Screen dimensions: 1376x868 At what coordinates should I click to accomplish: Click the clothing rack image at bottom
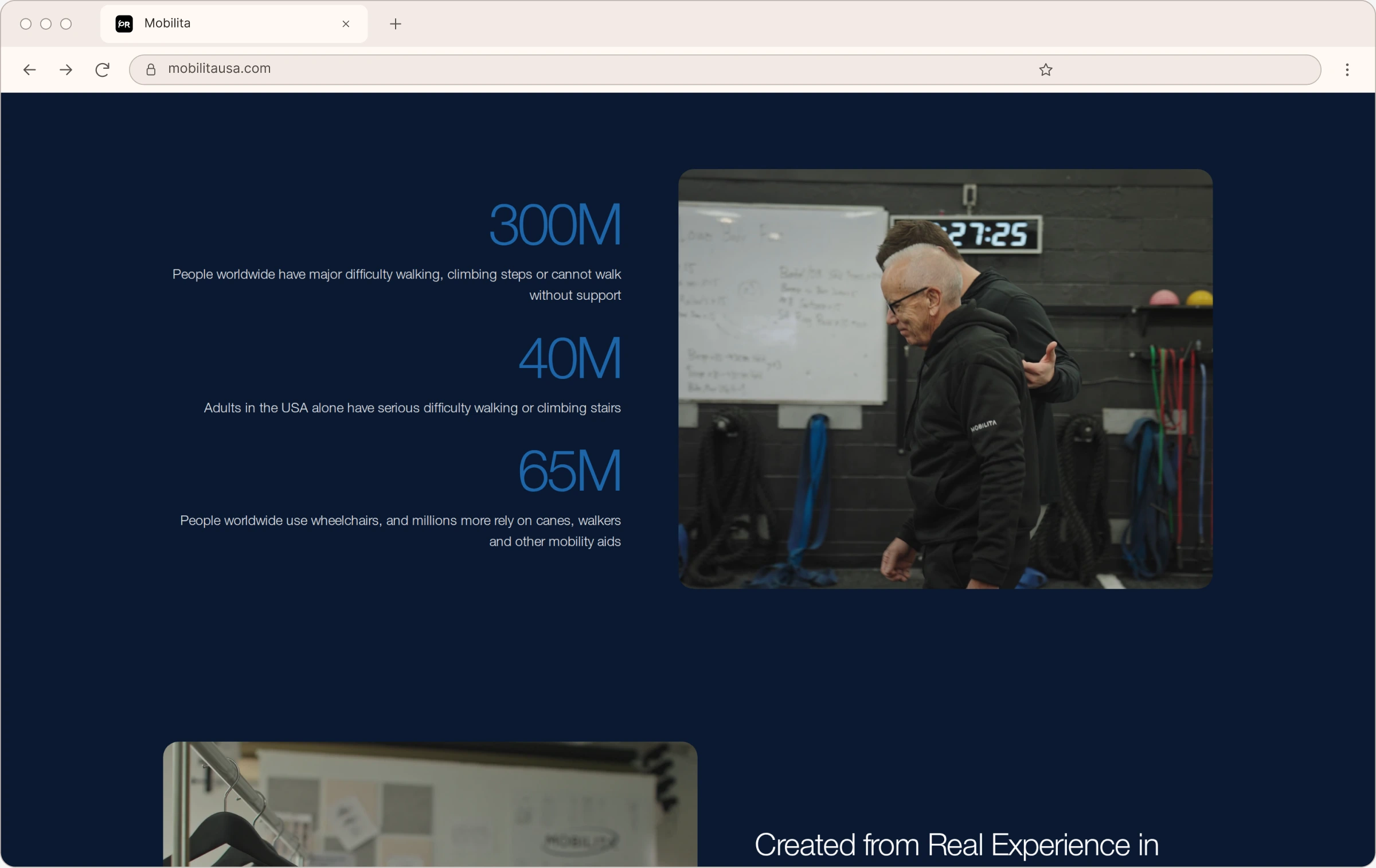[x=430, y=804]
